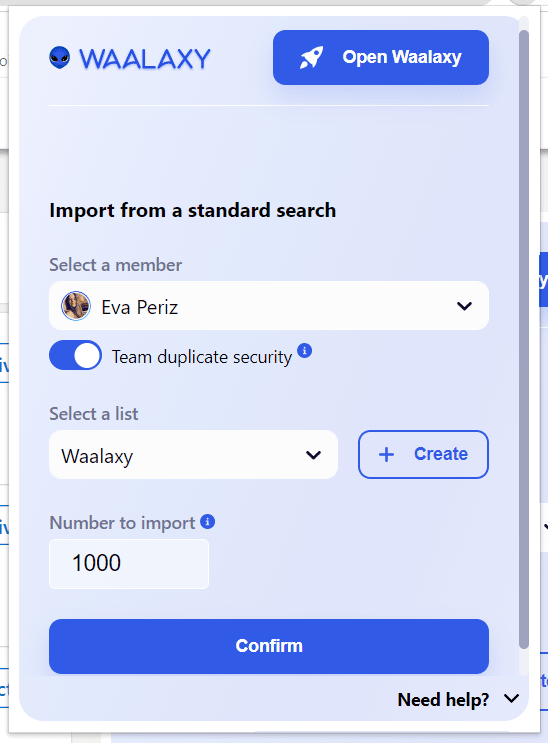
Task: Click Eva Periz's profile avatar
Action: coord(76,306)
